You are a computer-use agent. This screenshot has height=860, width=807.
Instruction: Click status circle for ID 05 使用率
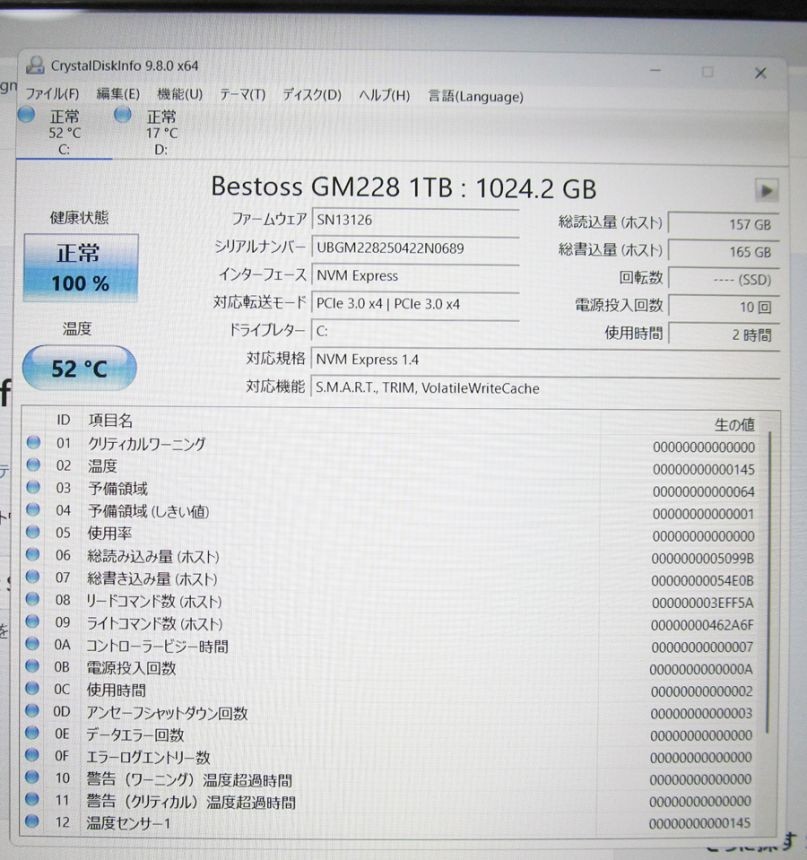(x=33, y=532)
